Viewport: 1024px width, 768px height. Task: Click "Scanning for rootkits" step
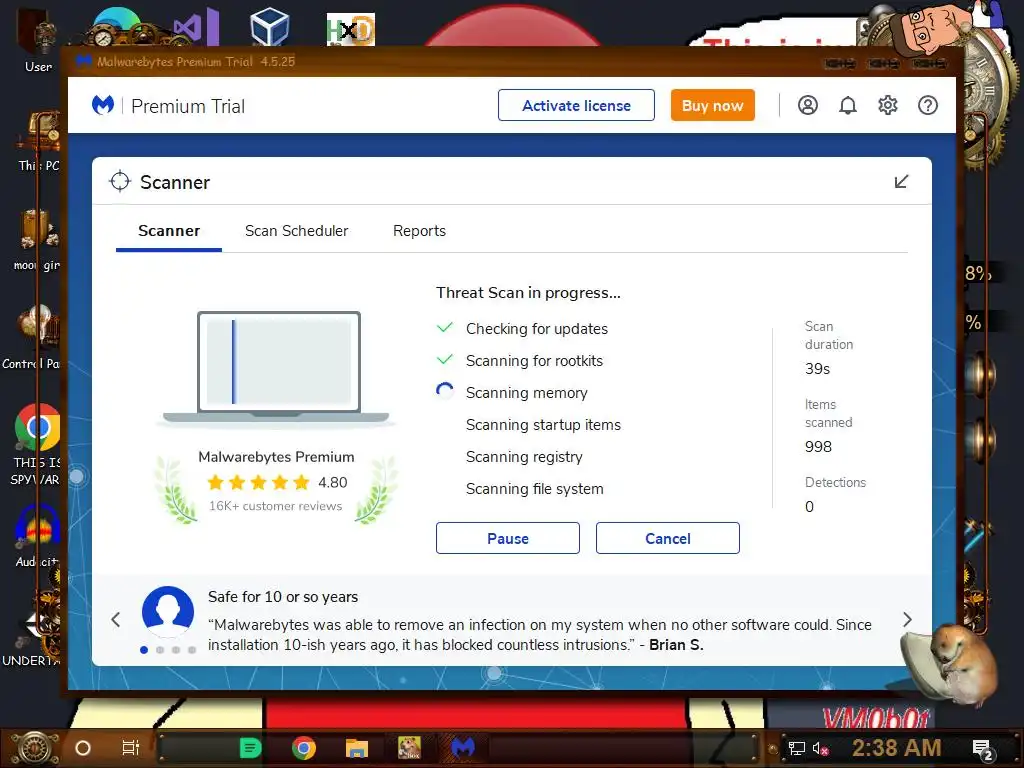pyautogui.click(x=534, y=361)
